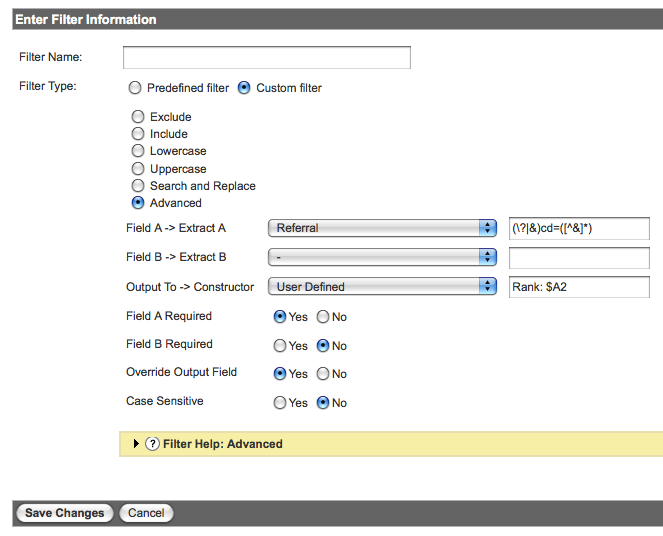The height and width of the screenshot is (536, 663).
Task: Click the Save Changes button
Action: (x=65, y=513)
